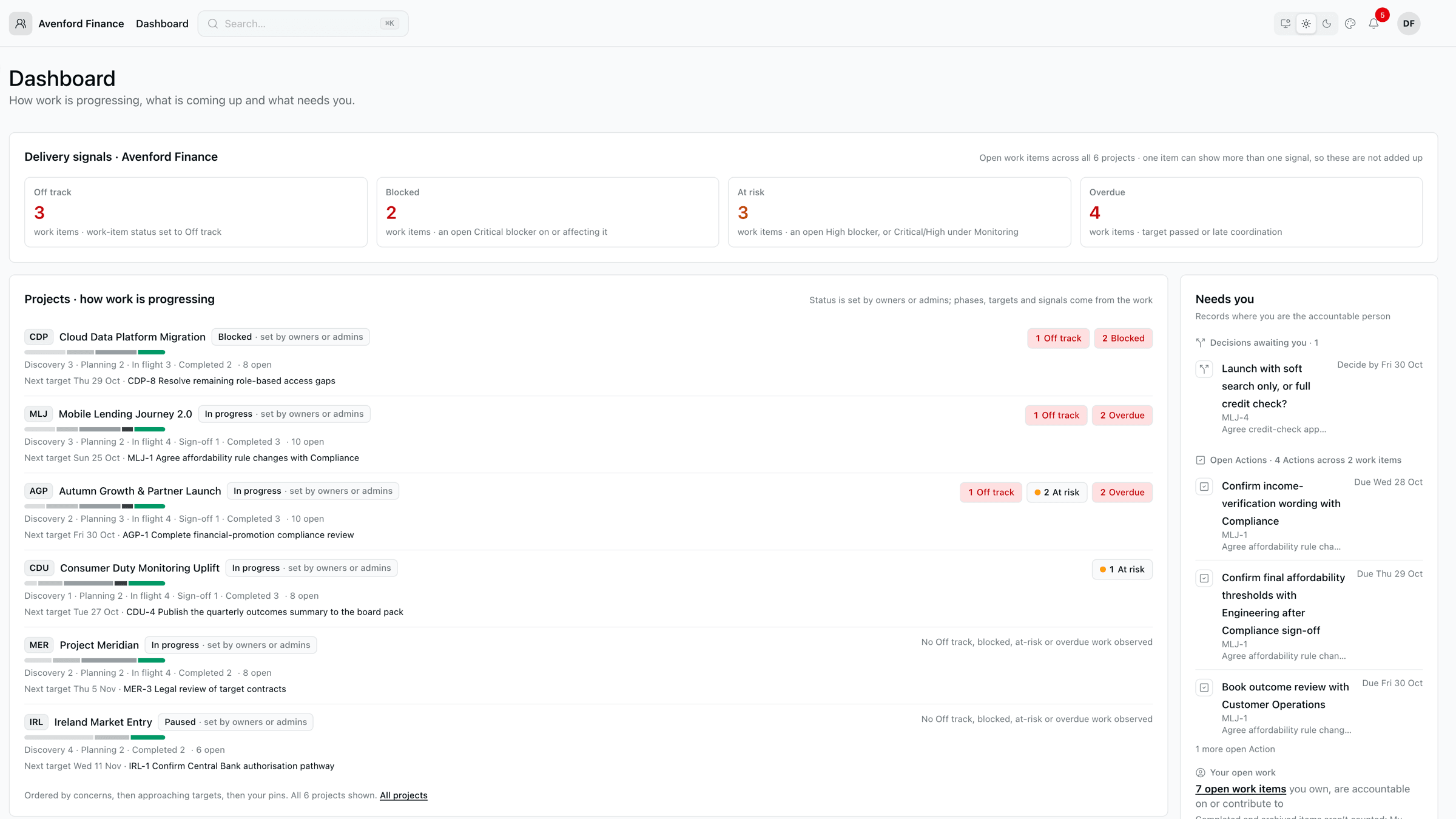Click MLJ's 2 Overdue badge
This screenshot has width=1456, height=819.
[x=1122, y=416]
